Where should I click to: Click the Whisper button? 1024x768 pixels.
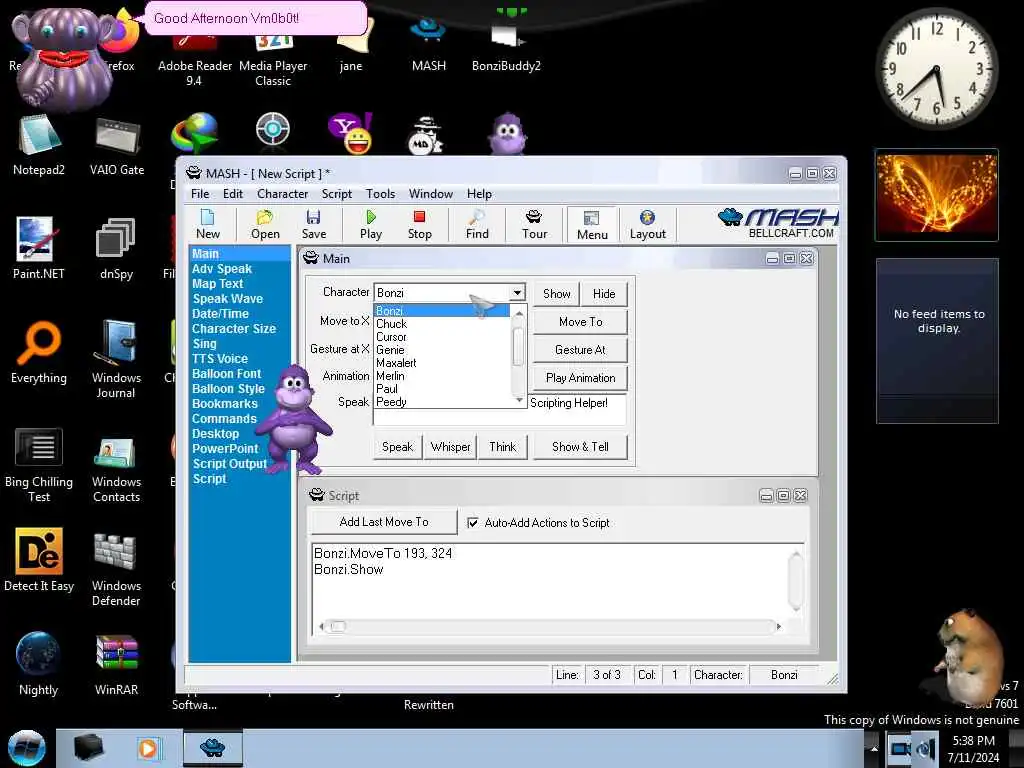451,447
